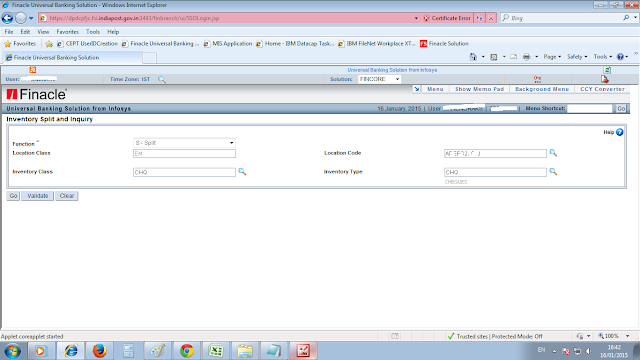The image size is (640, 360).
Task: Click the Show Memo Pad button
Action: pyautogui.click(x=479, y=89)
